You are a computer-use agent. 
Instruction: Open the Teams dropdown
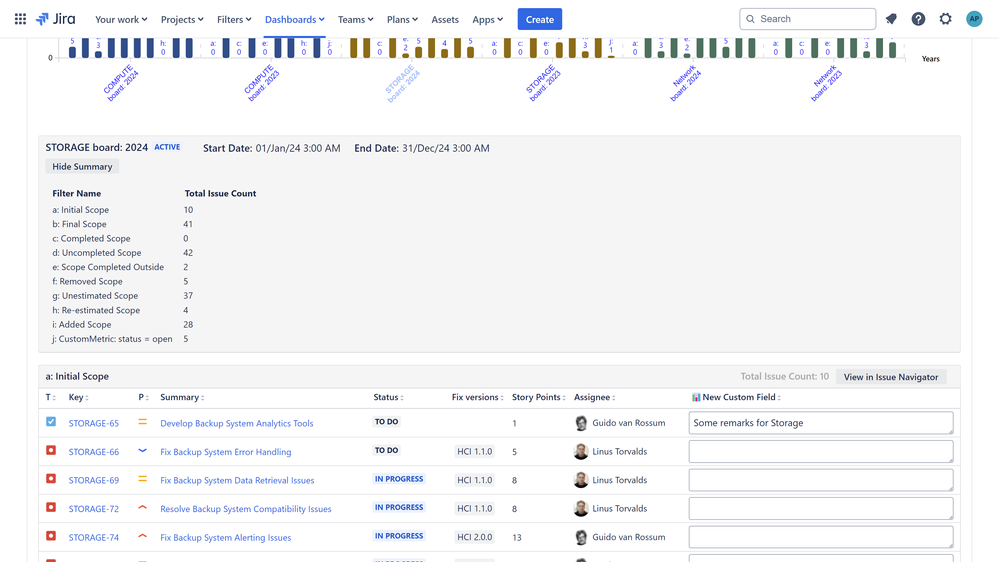(x=356, y=20)
